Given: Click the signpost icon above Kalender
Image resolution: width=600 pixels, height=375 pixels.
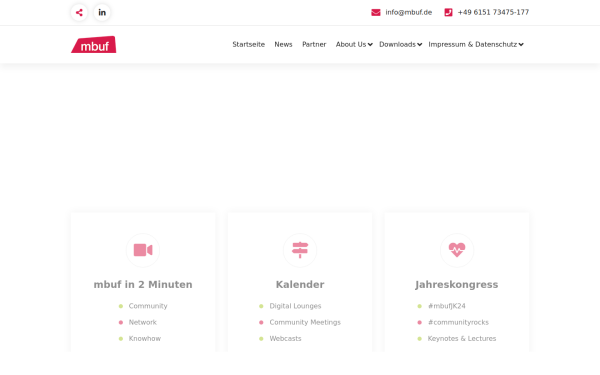Looking at the screenshot, I should (x=300, y=250).
